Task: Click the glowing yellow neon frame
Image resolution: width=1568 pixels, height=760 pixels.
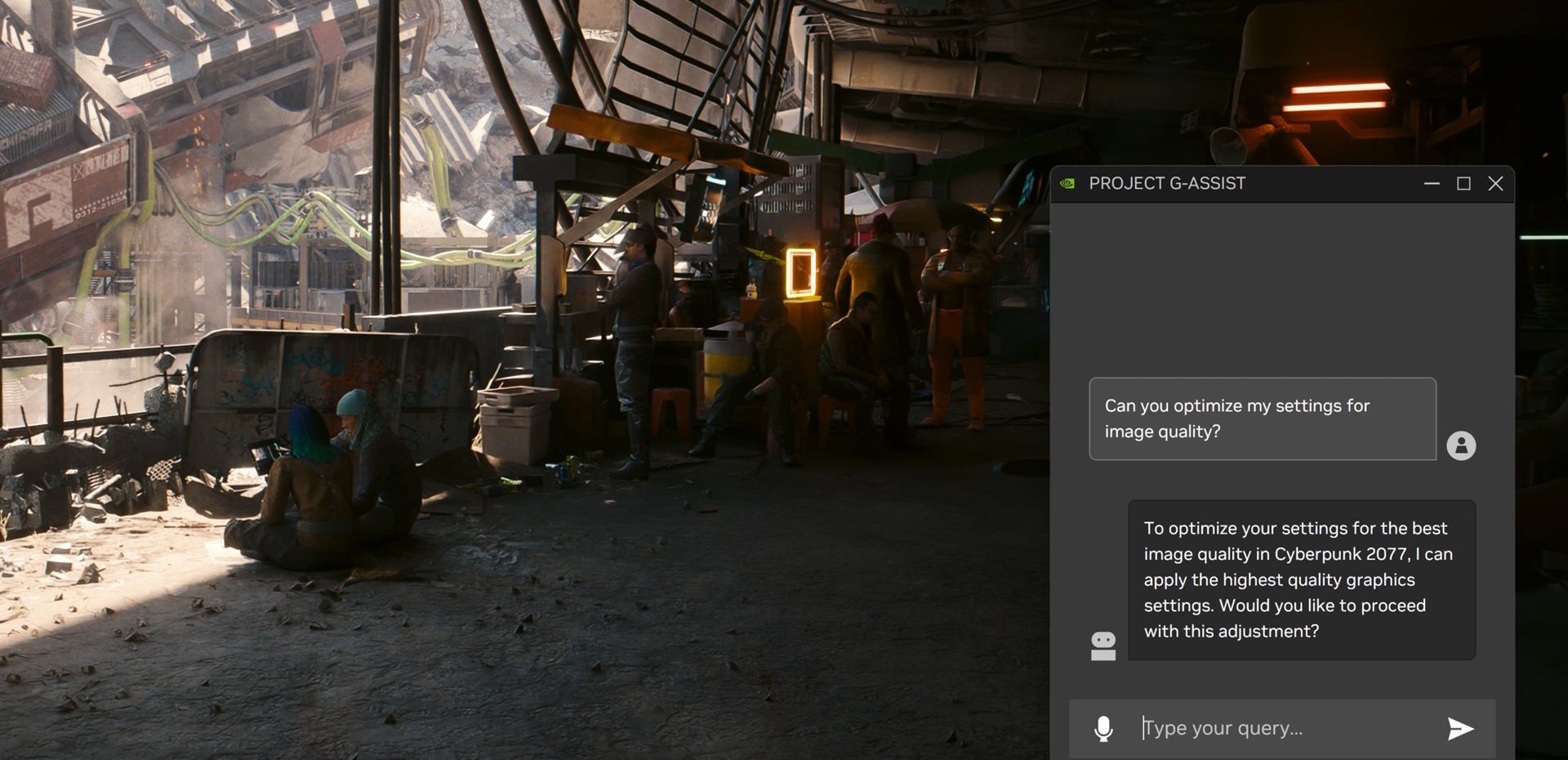Action: [x=800, y=273]
